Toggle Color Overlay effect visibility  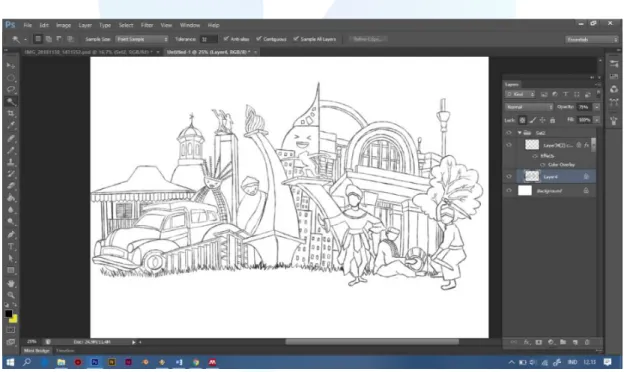coord(542,165)
